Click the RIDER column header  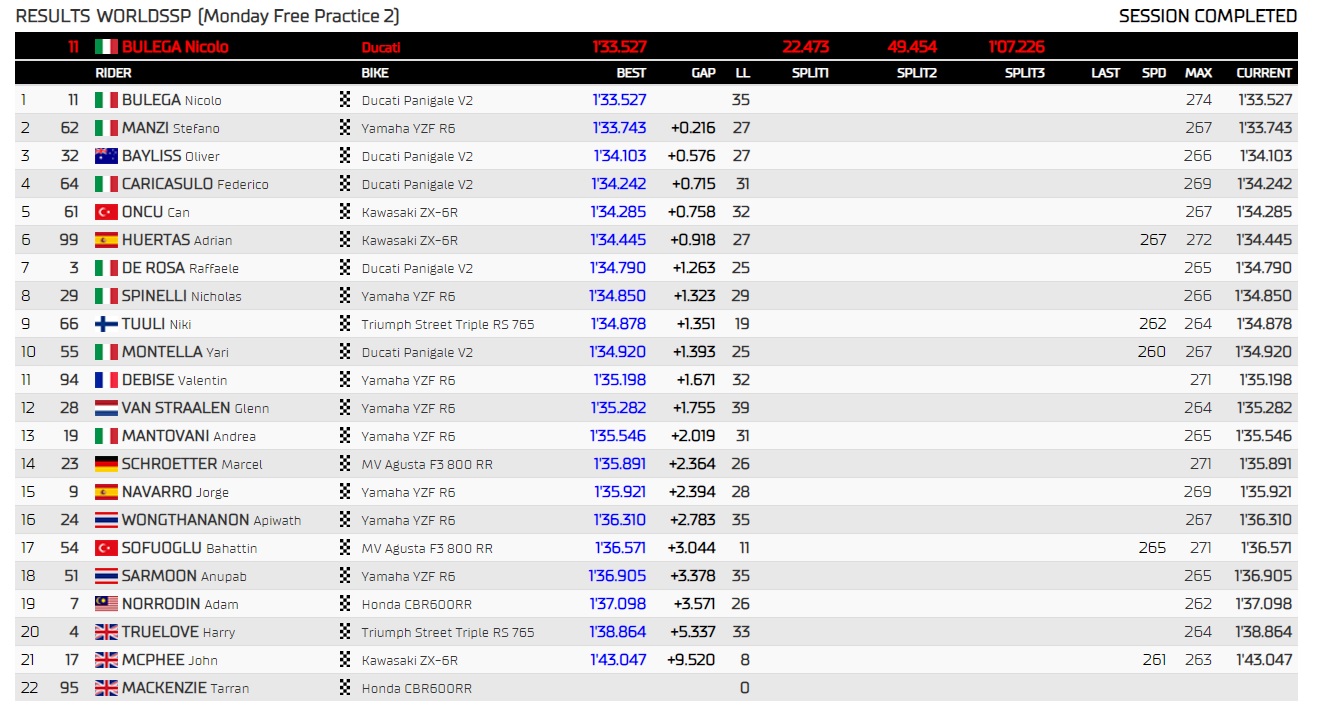pos(113,73)
